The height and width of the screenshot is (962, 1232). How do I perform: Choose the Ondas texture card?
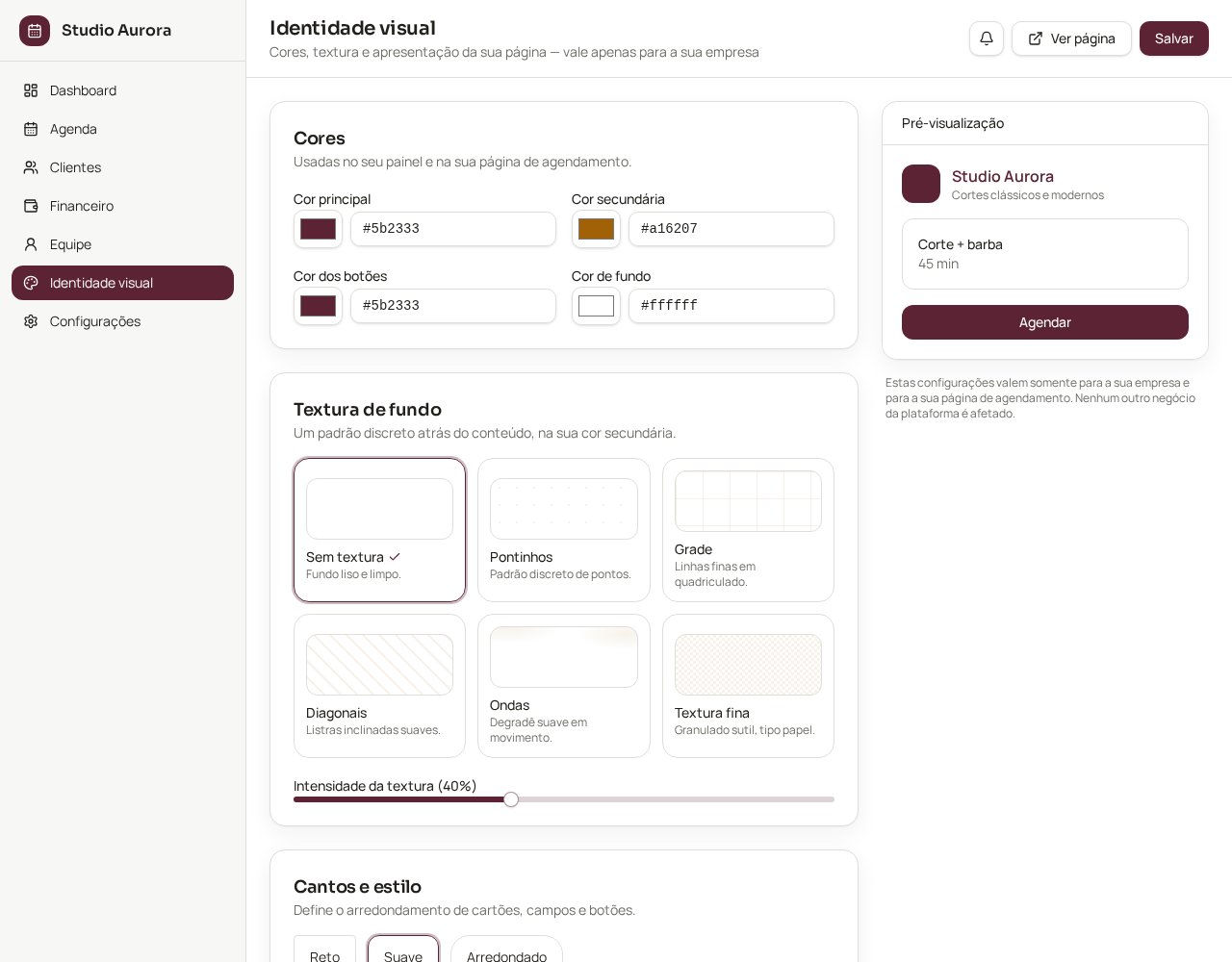point(564,686)
